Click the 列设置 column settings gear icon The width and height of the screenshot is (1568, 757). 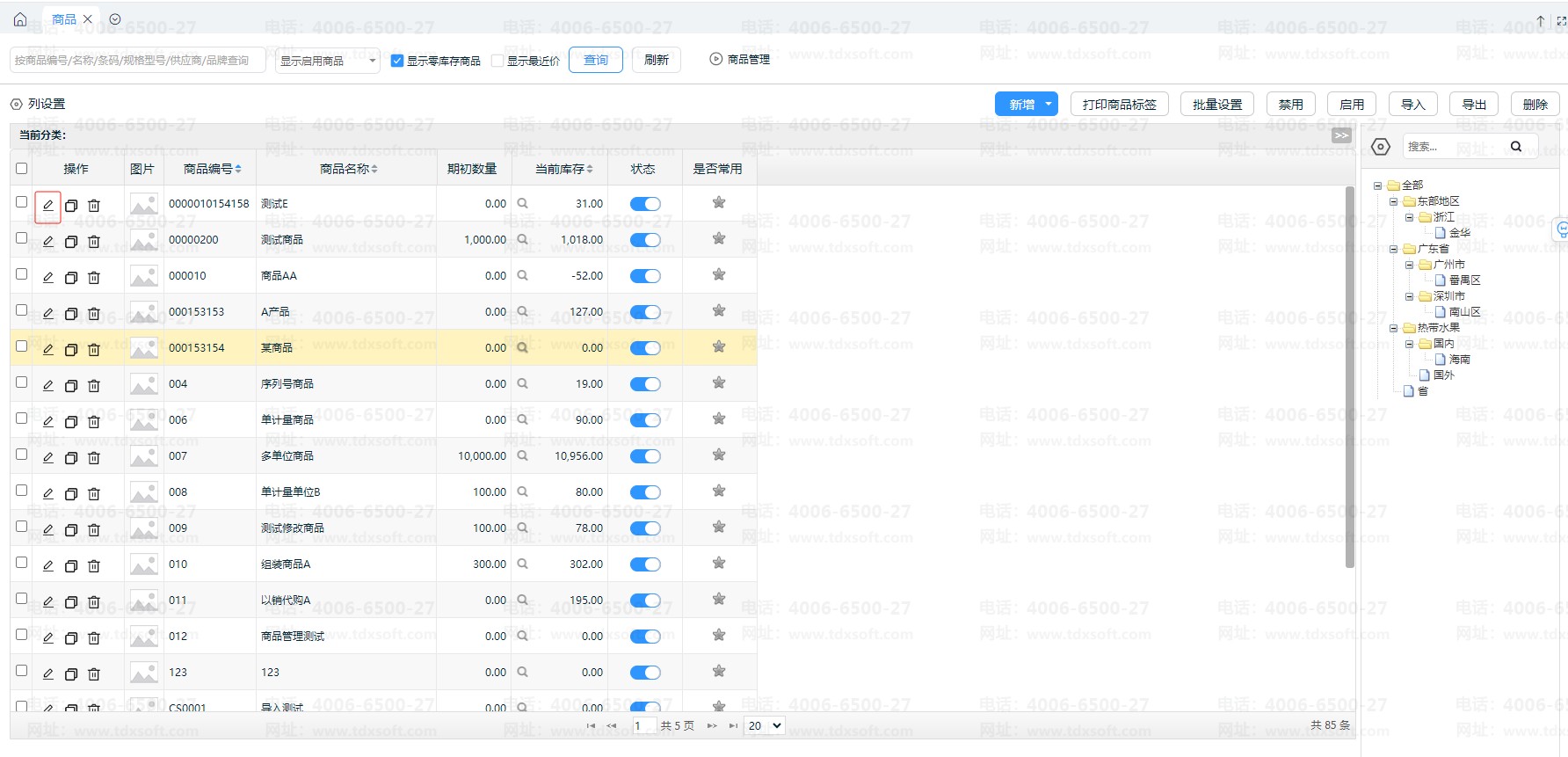tap(17, 104)
